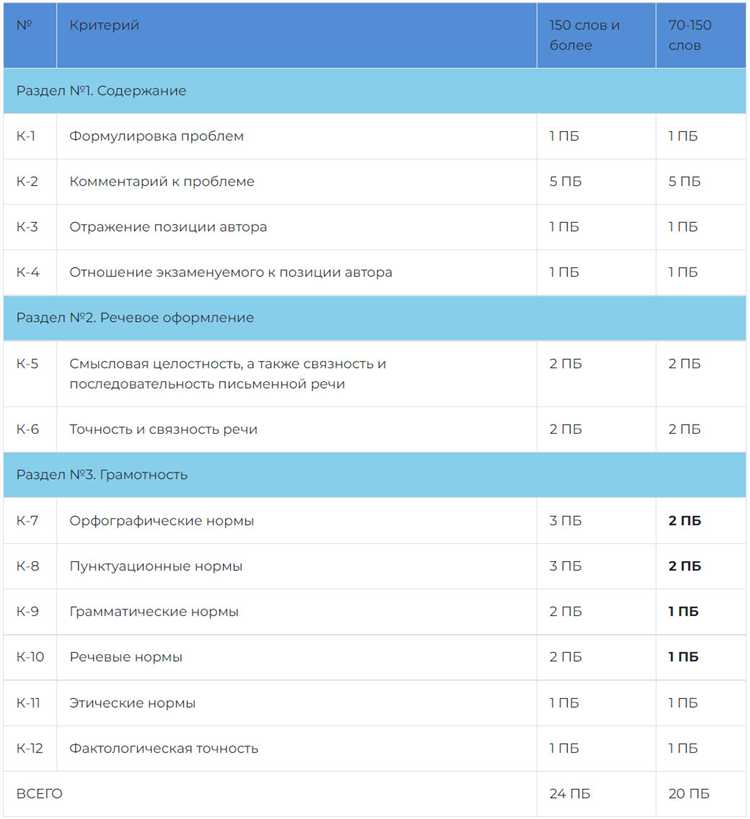Click the 'Орфографические нормы' criterion cell

[162, 521]
